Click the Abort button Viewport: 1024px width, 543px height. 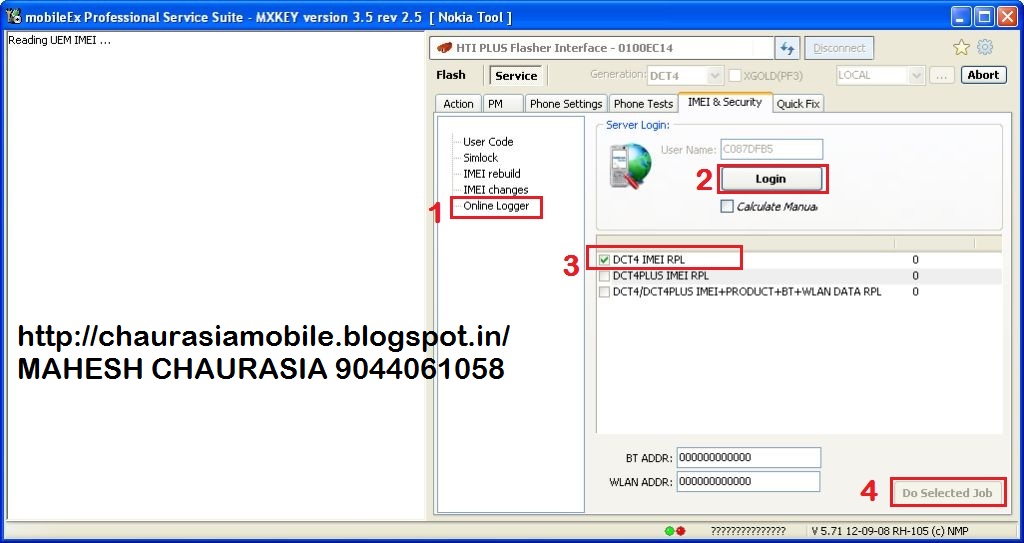983,74
